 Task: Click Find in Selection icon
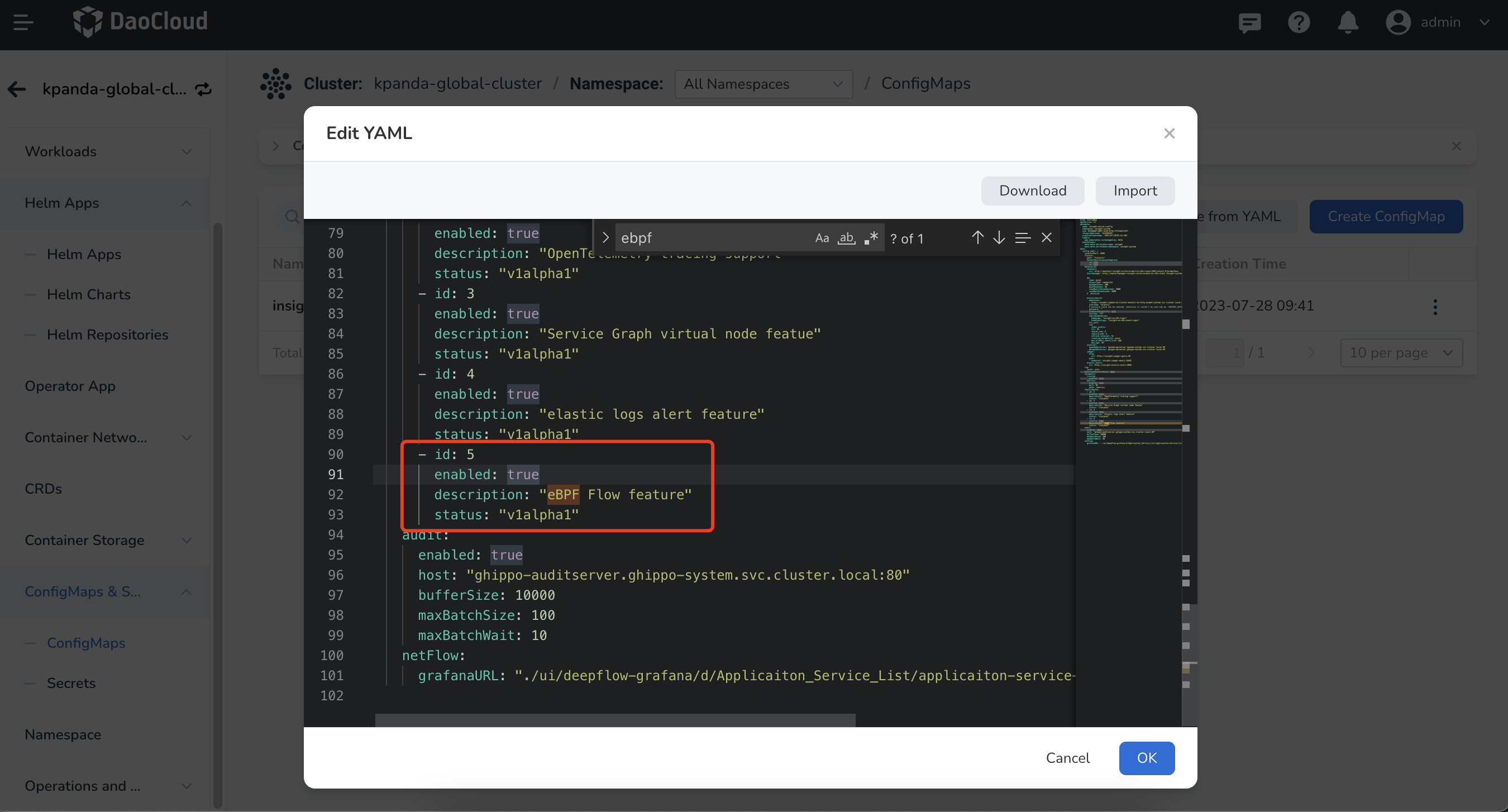tap(1023, 238)
